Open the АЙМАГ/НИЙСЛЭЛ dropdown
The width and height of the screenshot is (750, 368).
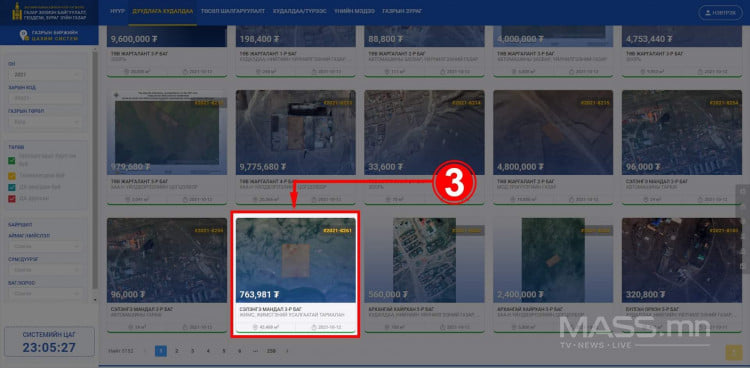(46, 246)
